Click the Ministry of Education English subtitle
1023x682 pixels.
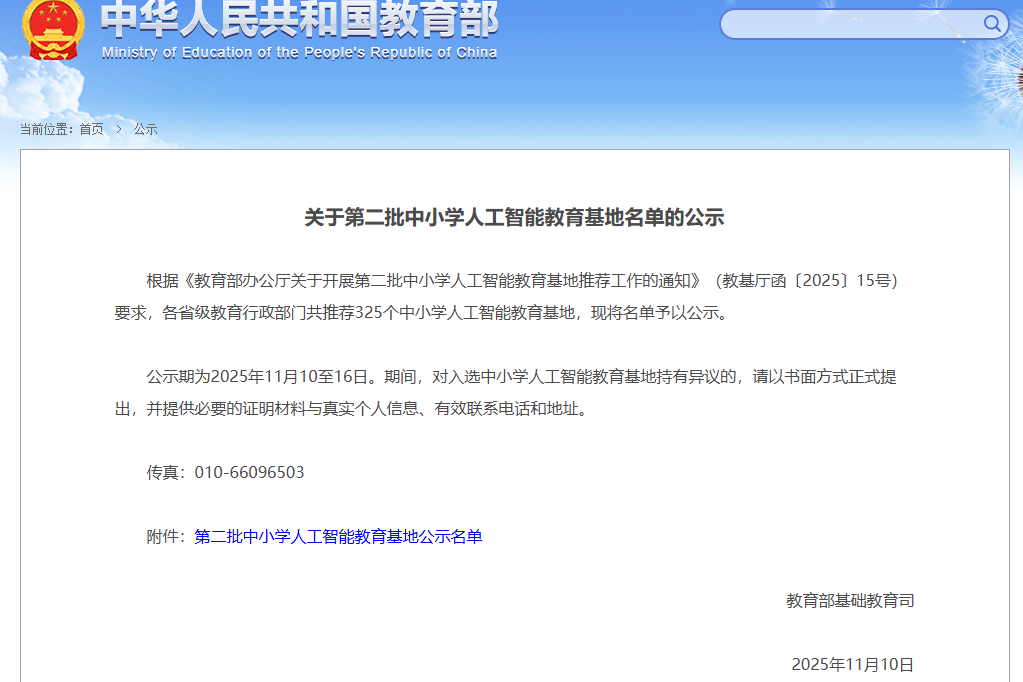pyautogui.click(x=299, y=53)
